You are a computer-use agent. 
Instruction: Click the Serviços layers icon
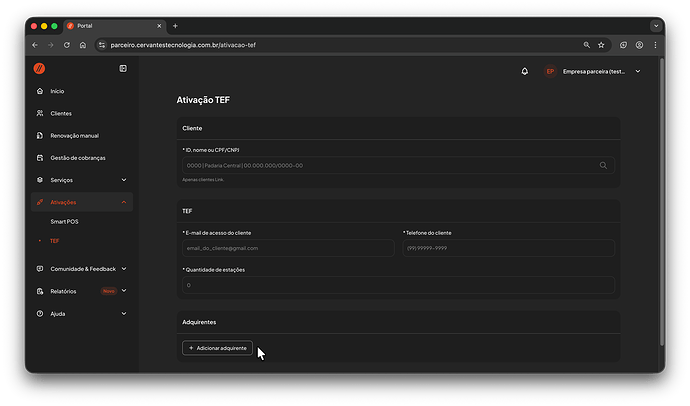[x=40, y=180]
